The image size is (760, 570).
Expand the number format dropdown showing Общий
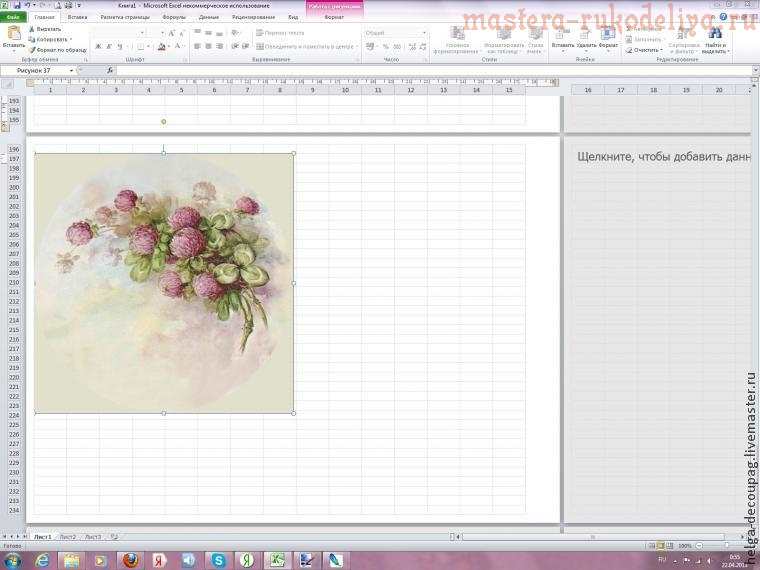(x=425, y=33)
